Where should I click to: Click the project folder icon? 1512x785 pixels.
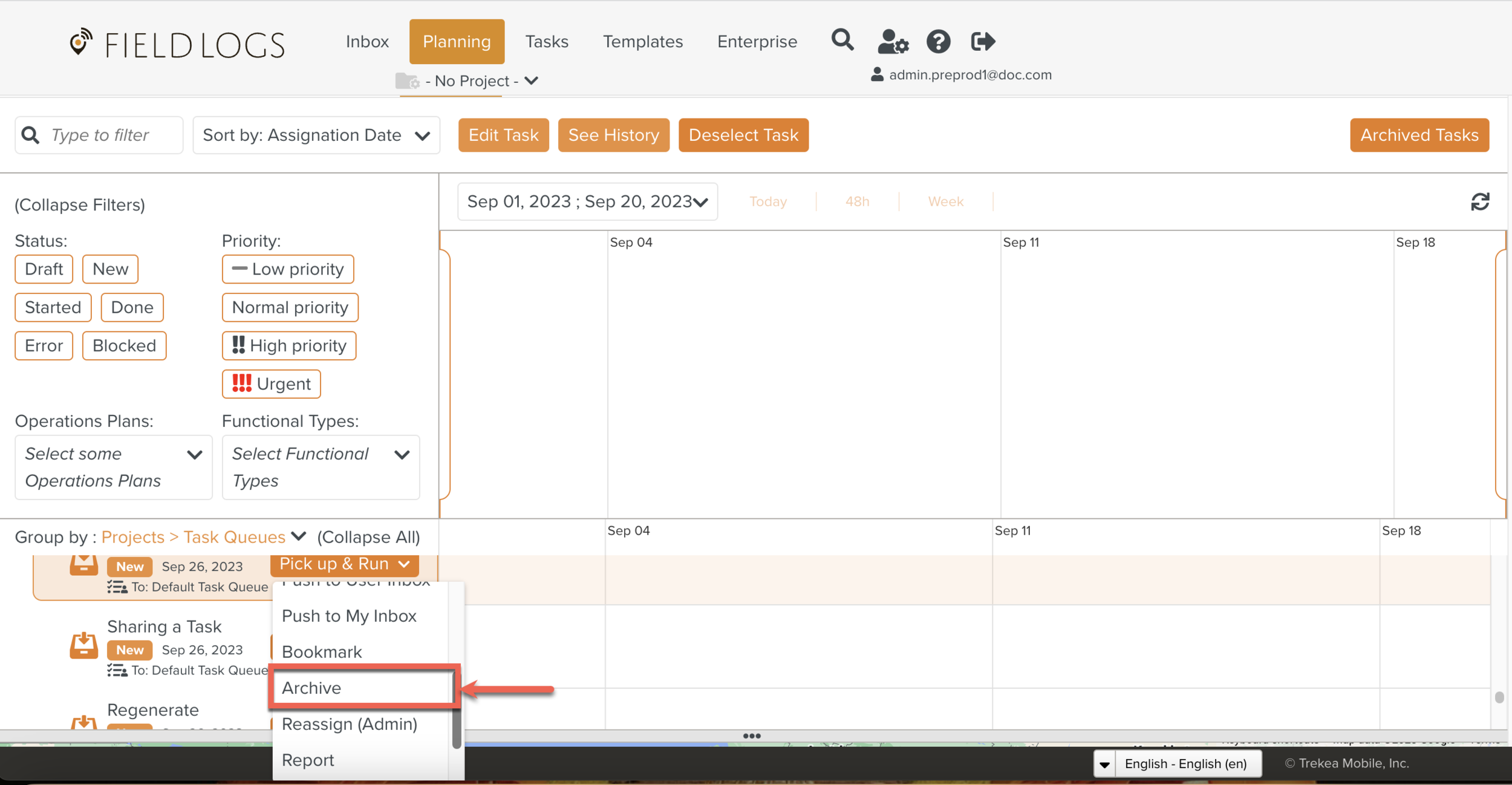[407, 80]
